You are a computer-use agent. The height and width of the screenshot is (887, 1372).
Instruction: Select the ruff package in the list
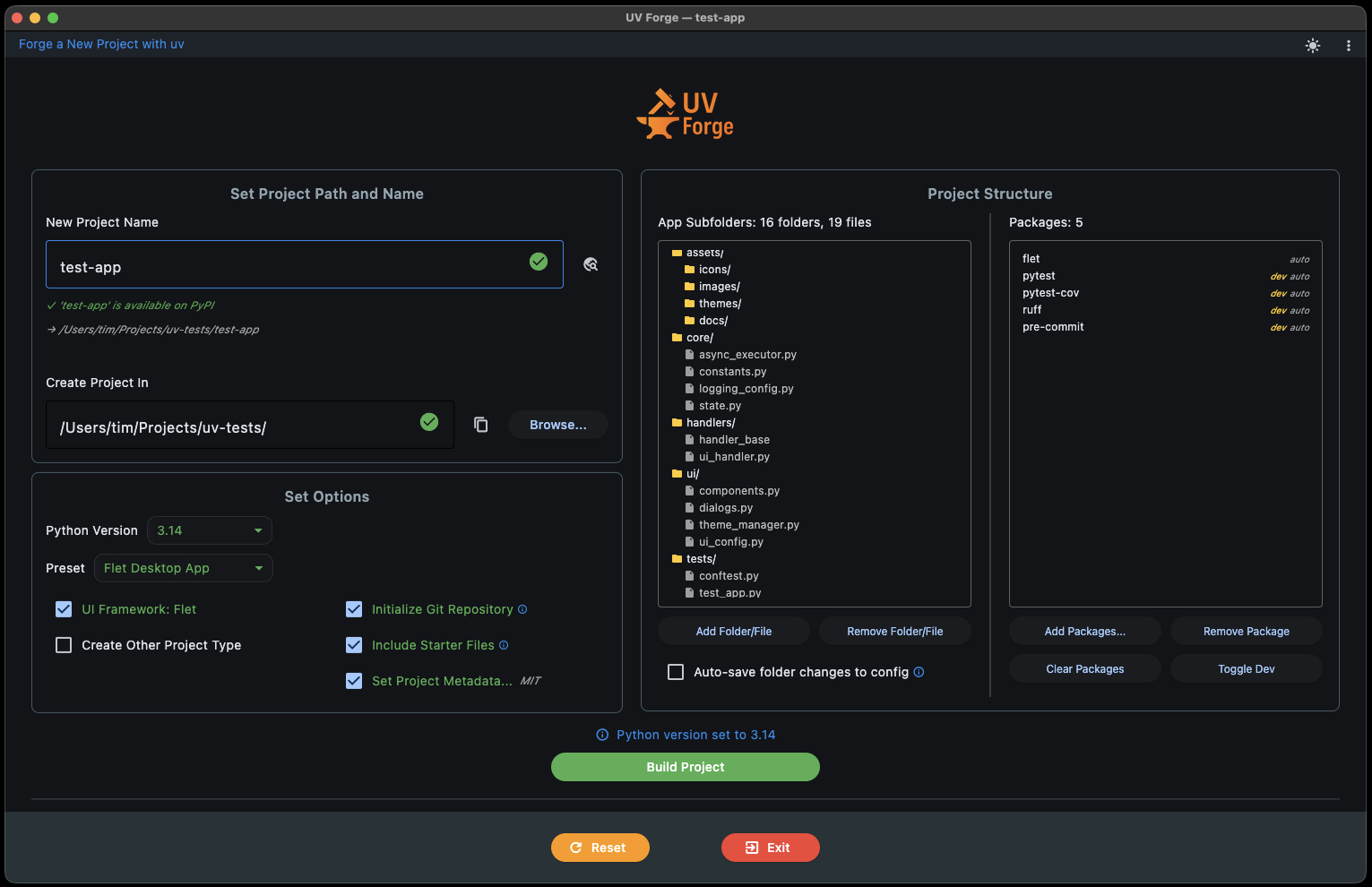tap(1032, 310)
